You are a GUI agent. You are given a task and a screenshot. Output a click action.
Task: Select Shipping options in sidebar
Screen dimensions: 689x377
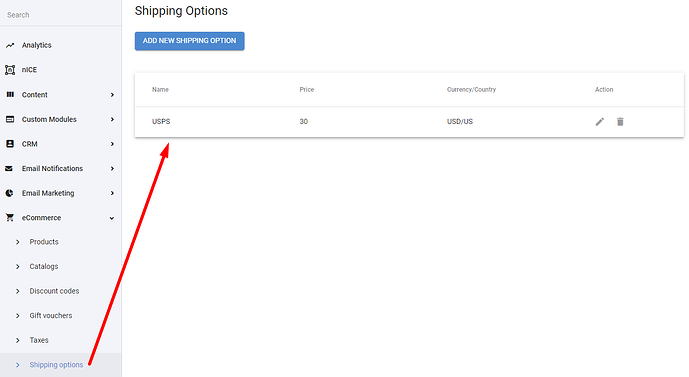point(56,365)
